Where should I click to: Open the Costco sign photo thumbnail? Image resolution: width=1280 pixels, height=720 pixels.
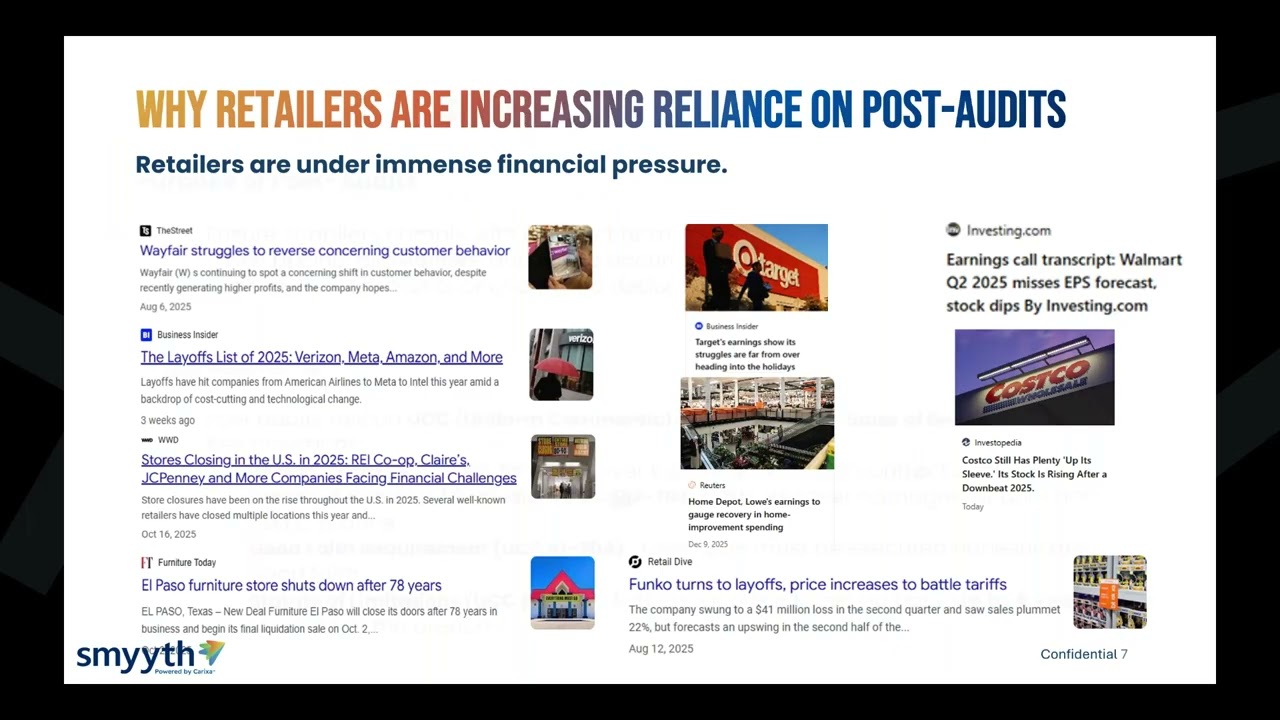coord(1034,377)
